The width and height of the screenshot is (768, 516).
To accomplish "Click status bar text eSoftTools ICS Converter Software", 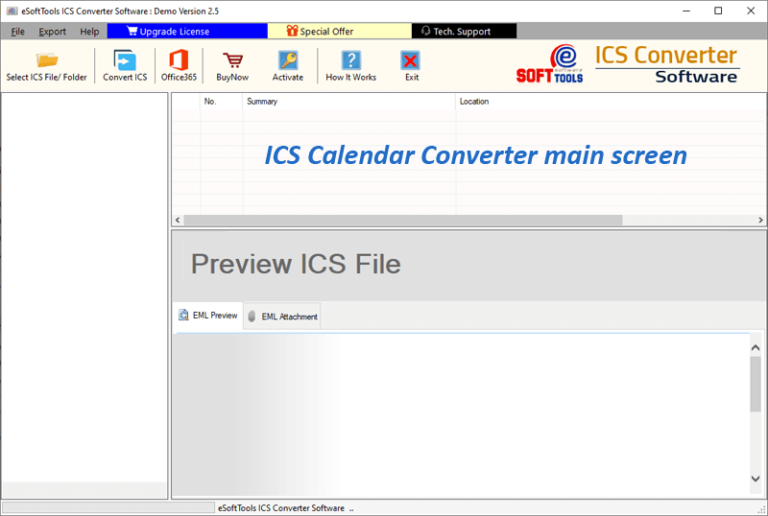I will [x=281, y=508].
